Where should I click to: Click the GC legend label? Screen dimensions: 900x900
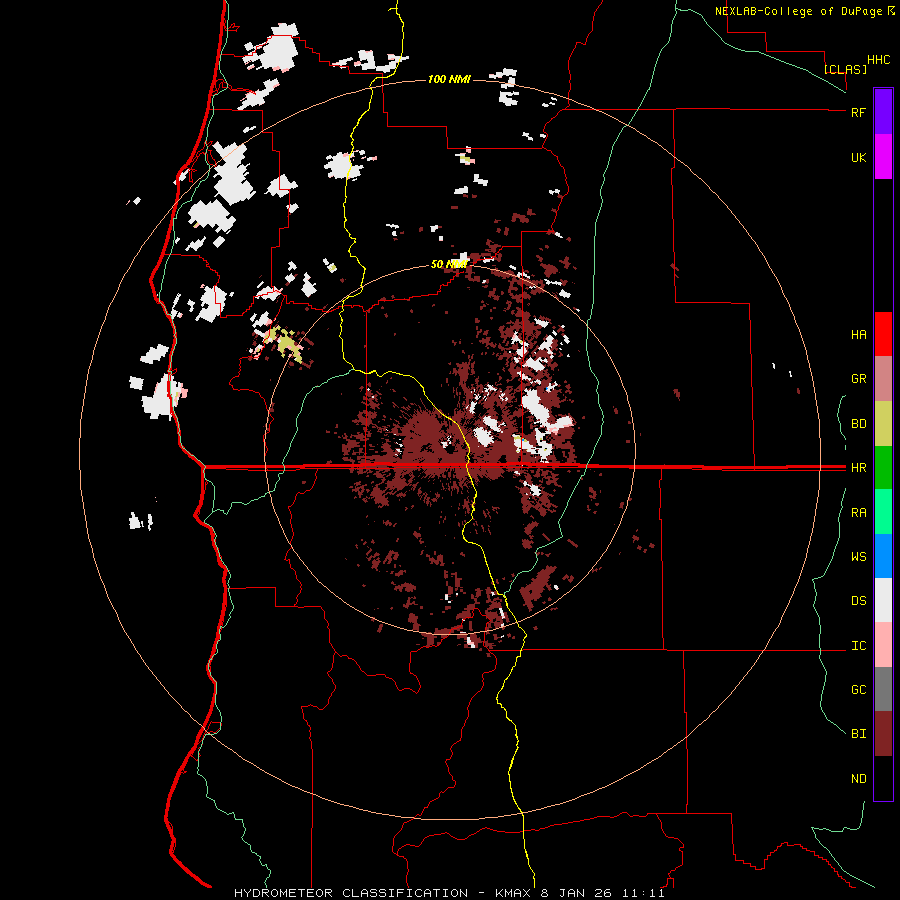point(858,690)
